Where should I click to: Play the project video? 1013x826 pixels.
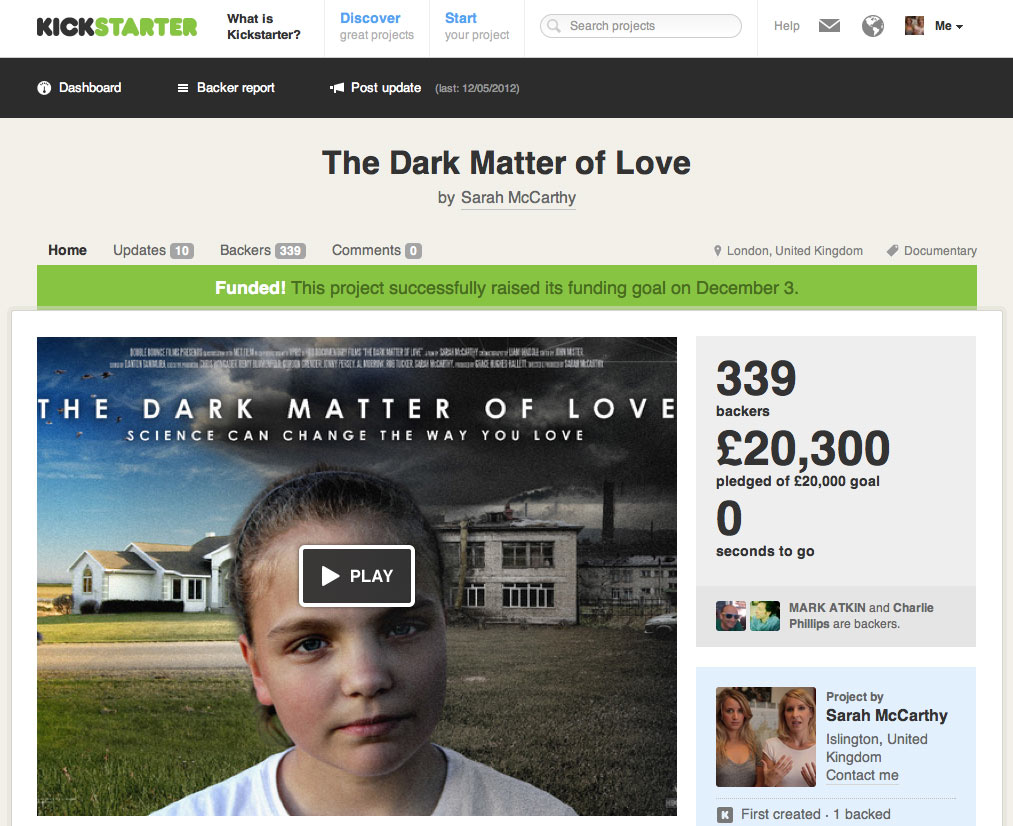click(x=357, y=575)
